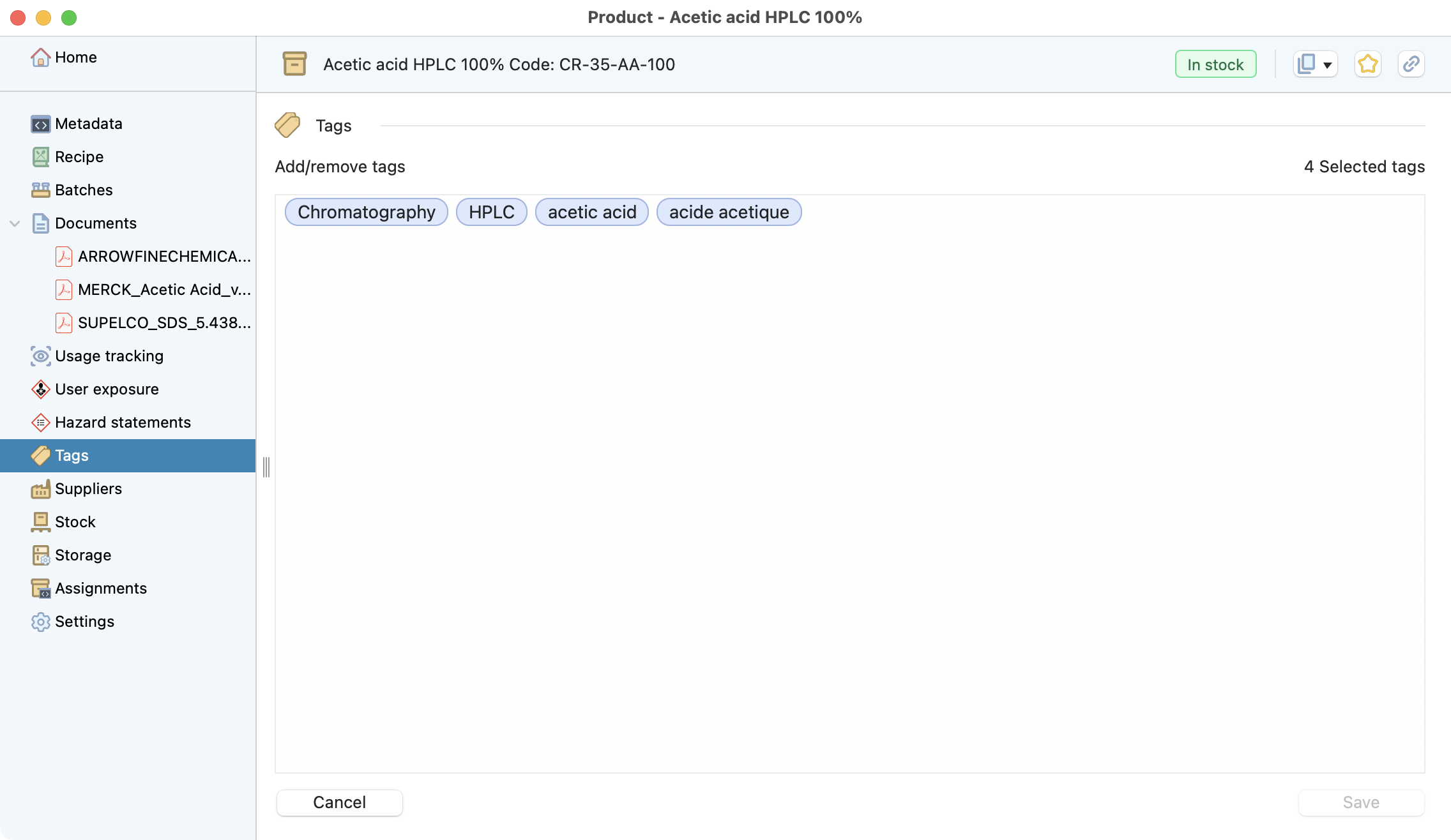This screenshot has width=1451, height=840.
Task: Go to the Metadata section
Action: click(88, 124)
